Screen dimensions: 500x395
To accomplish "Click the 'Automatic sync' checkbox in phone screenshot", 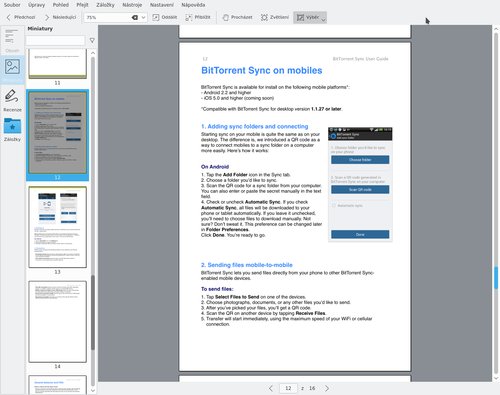I will click(334, 206).
